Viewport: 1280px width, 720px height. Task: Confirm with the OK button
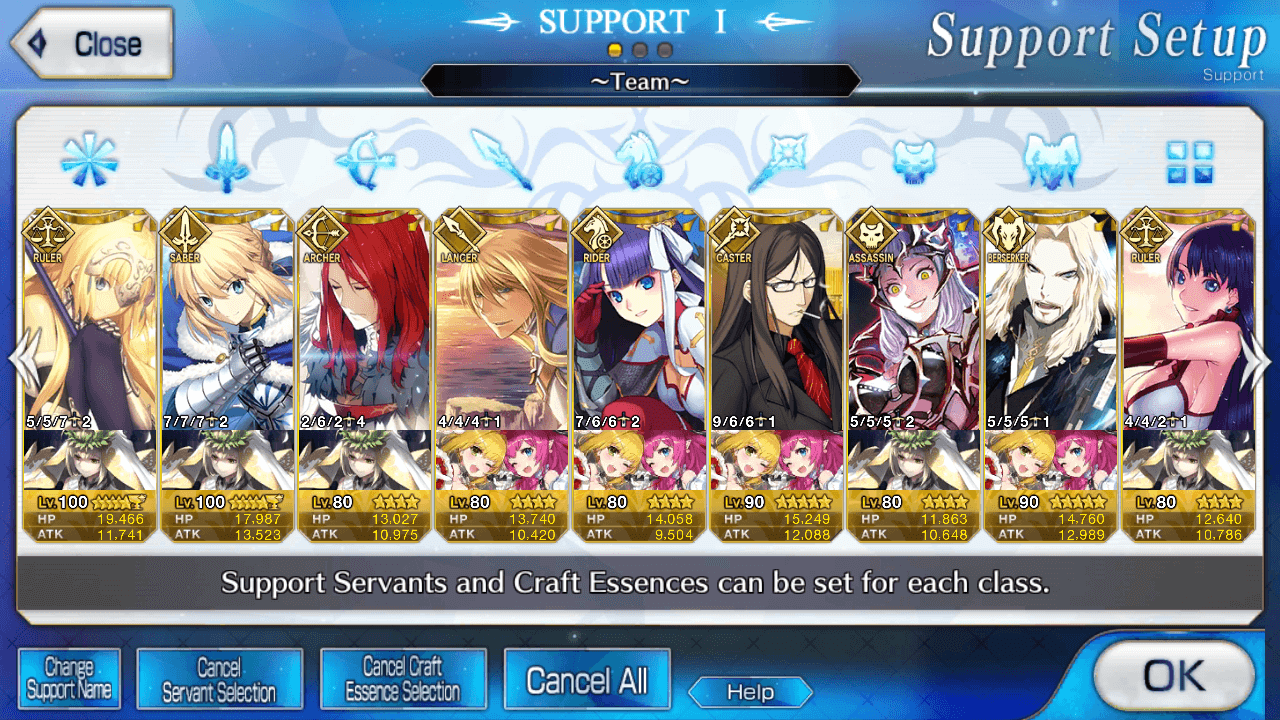pos(1174,677)
